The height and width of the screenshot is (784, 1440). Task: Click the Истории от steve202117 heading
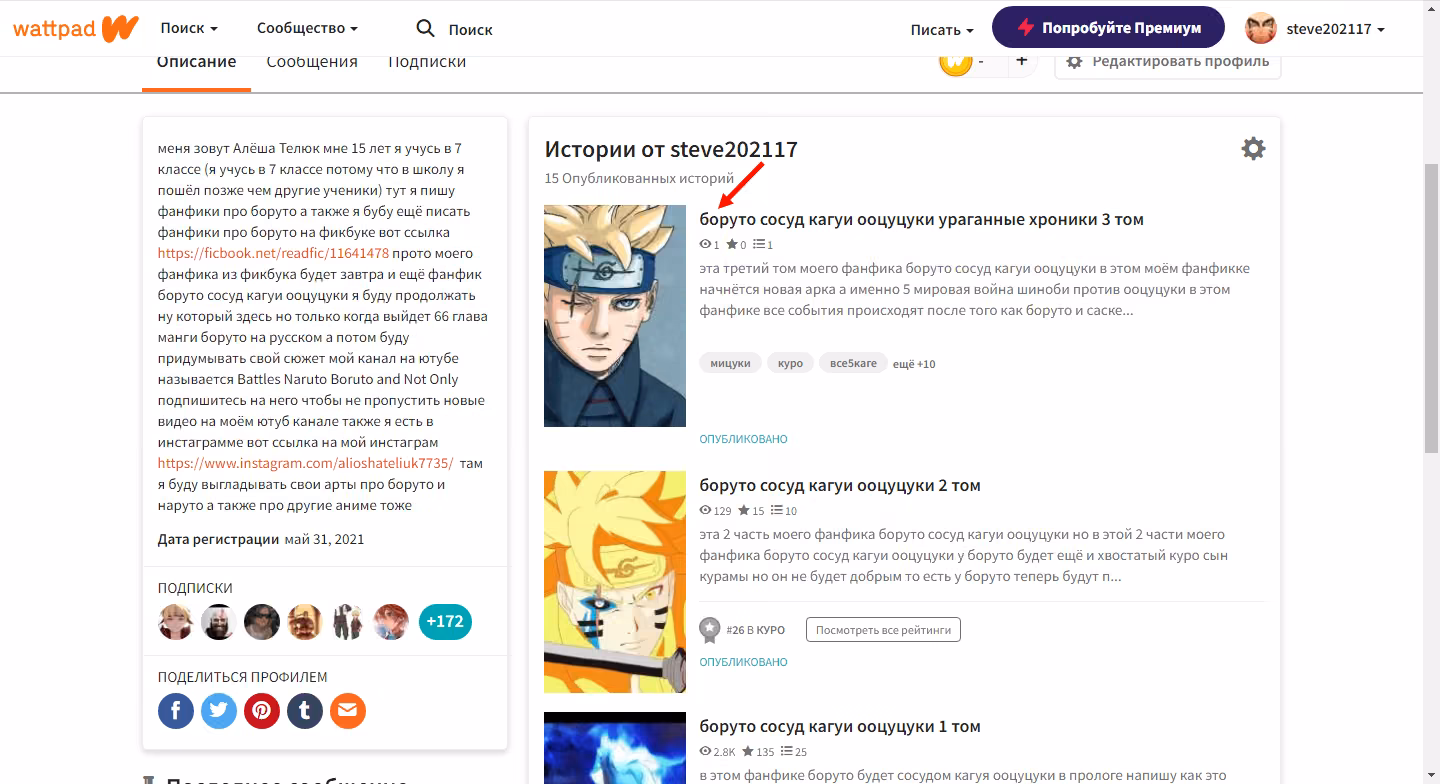coord(671,150)
